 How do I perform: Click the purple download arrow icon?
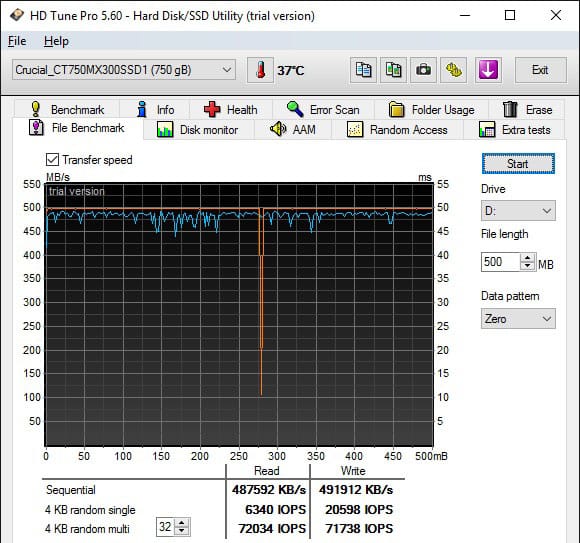coord(488,70)
